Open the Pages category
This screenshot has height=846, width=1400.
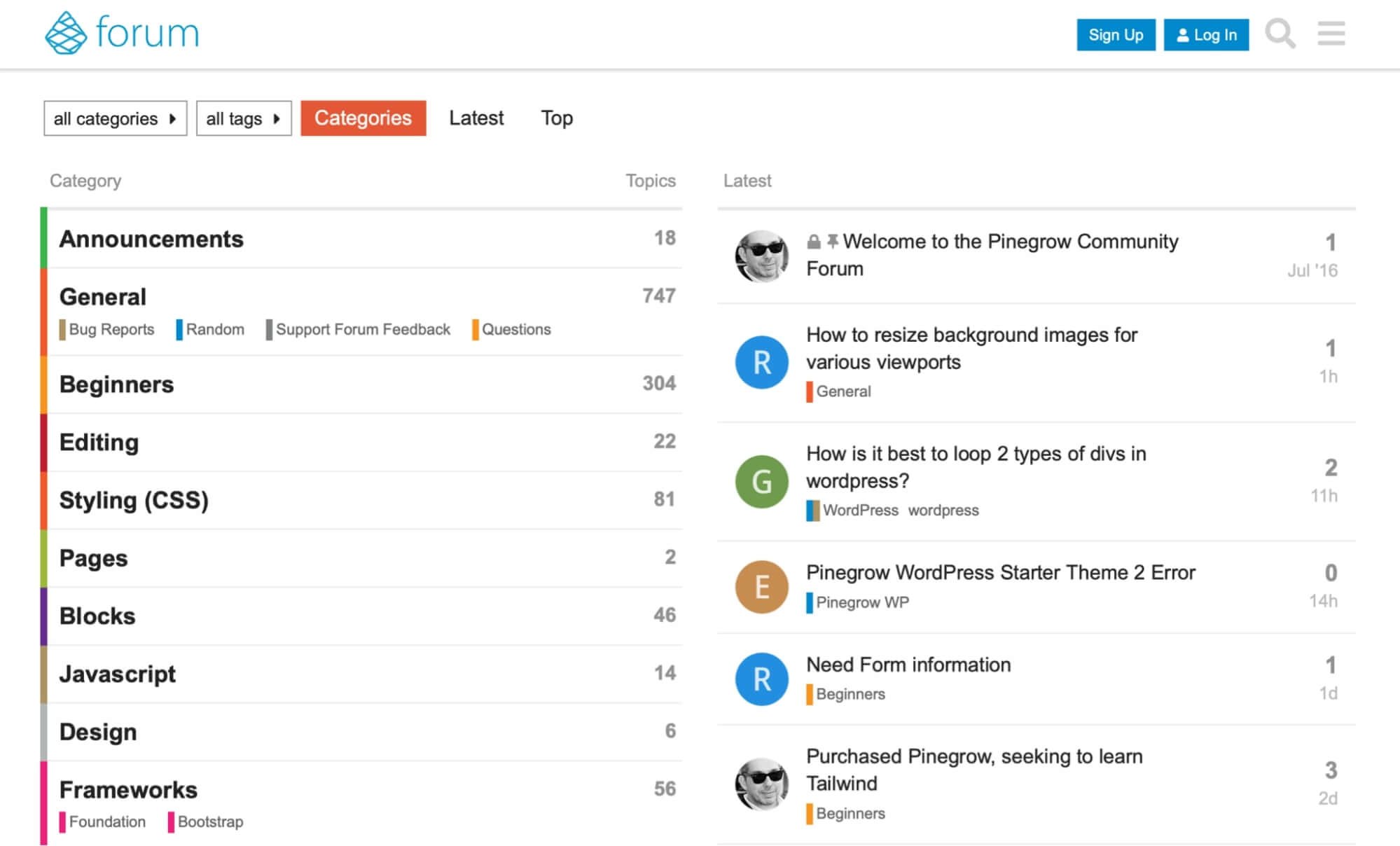point(93,558)
